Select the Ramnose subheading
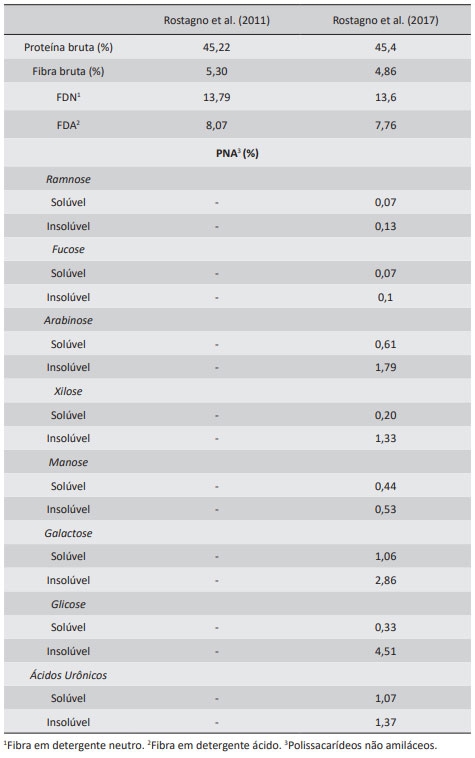The height and width of the screenshot is (758, 475). click(68, 179)
